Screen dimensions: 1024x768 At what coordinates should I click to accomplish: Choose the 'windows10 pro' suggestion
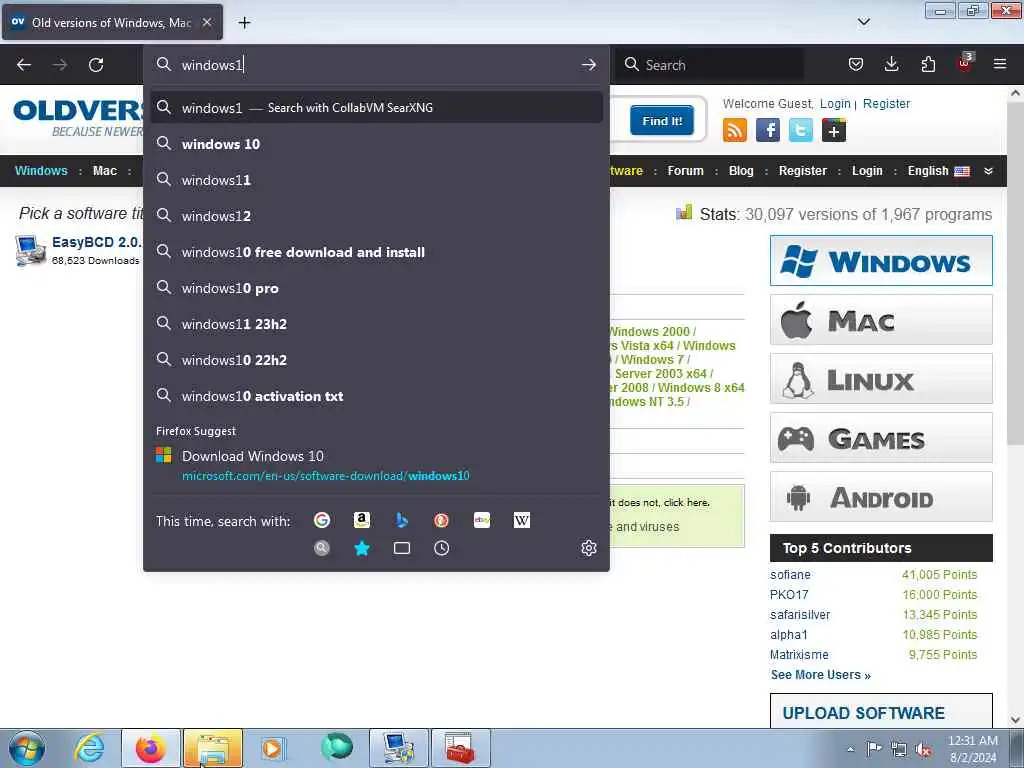(x=376, y=288)
